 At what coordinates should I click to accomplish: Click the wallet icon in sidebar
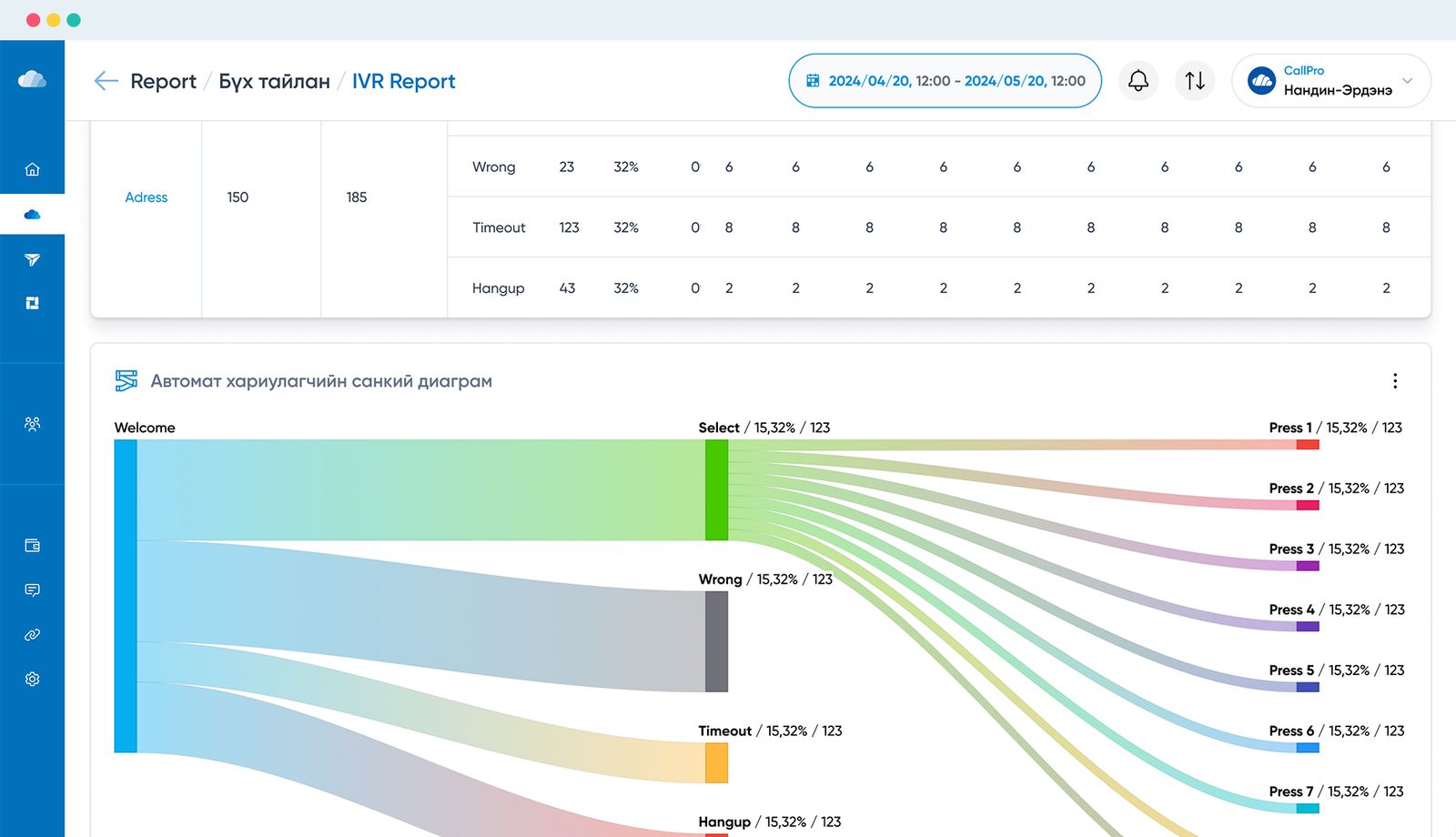tap(33, 546)
